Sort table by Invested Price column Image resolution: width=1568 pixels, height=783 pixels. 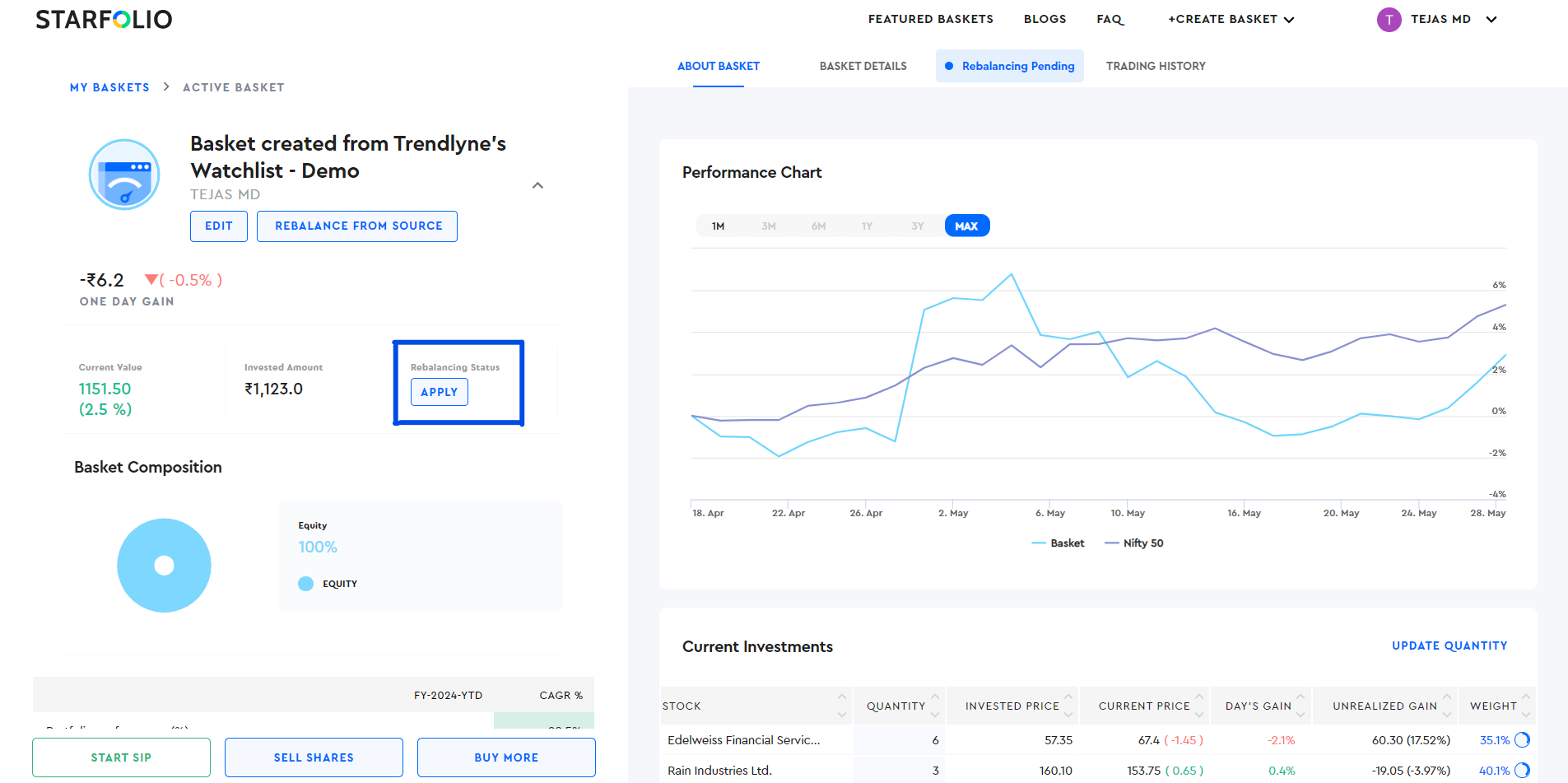1012,706
